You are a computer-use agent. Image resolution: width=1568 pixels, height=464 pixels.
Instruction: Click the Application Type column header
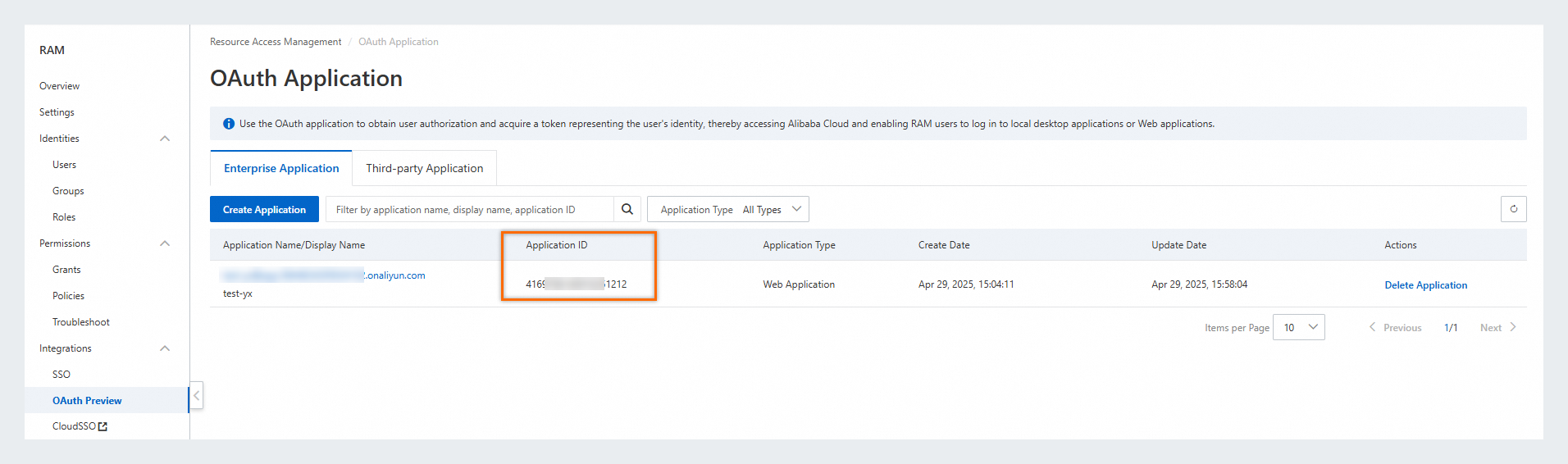click(799, 245)
